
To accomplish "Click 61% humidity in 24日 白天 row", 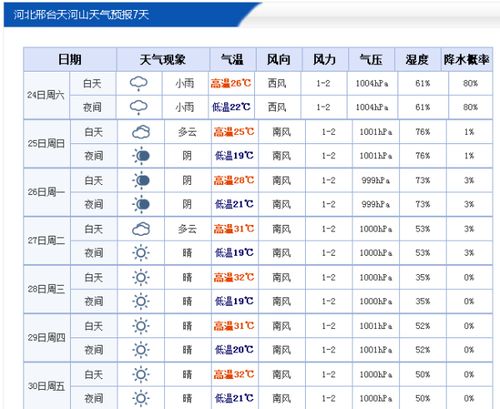I will 422,83.
